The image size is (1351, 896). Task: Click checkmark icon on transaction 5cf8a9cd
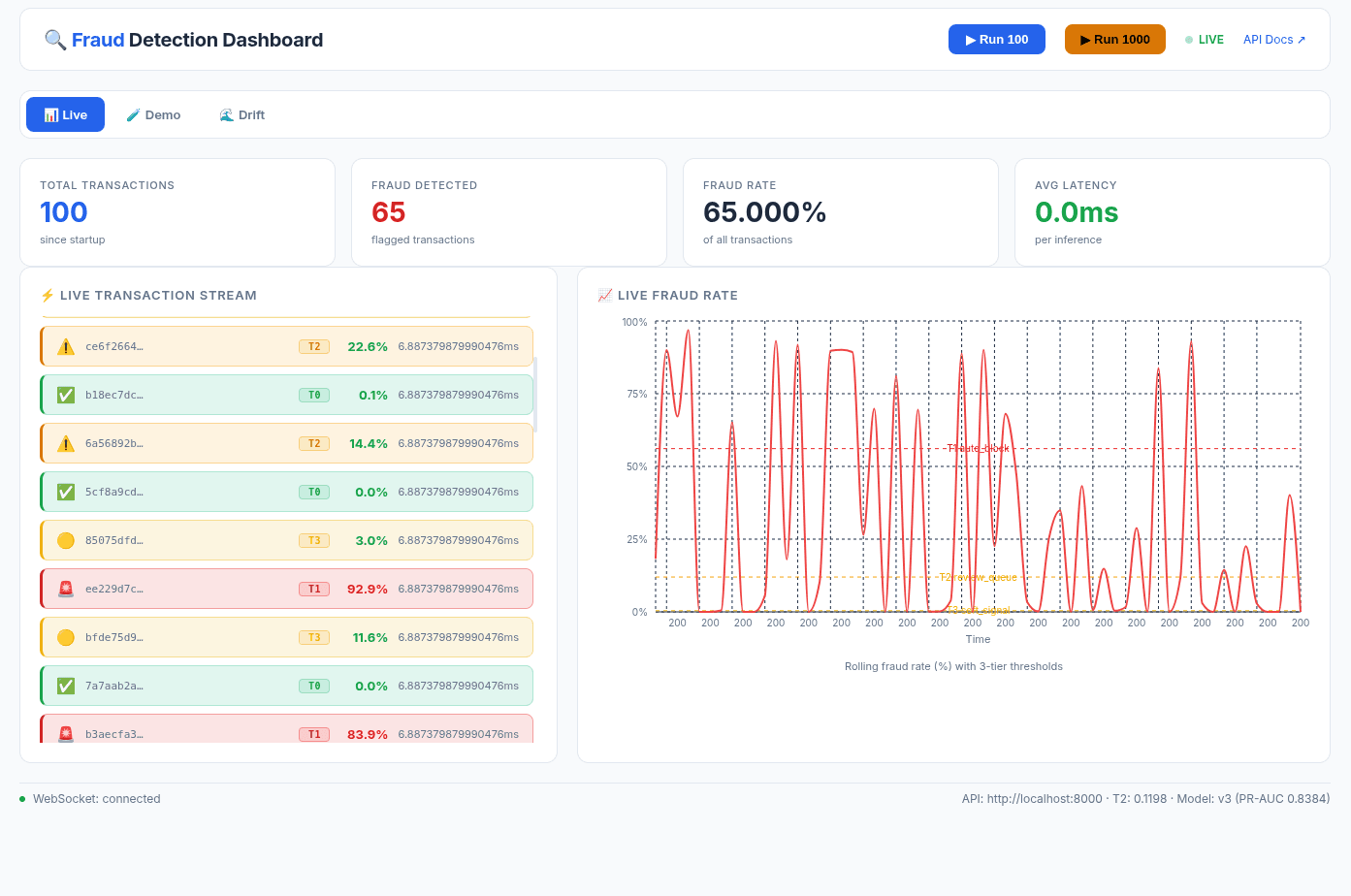click(x=66, y=492)
